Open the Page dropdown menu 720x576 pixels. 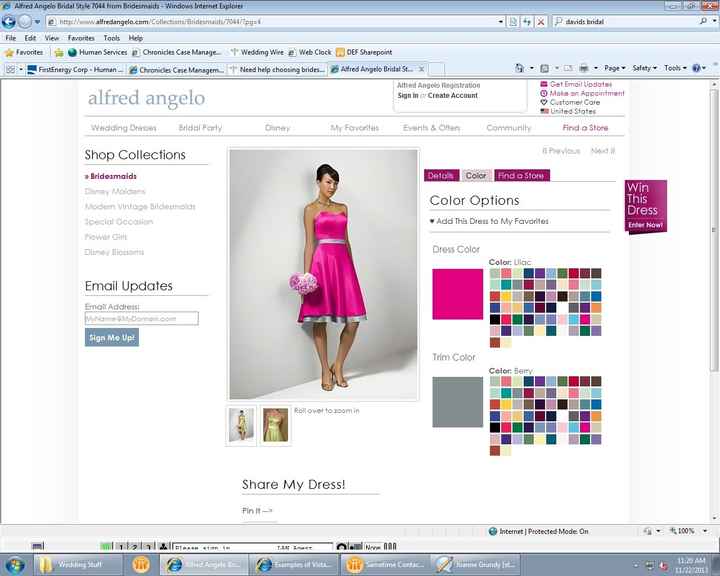tap(614, 68)
